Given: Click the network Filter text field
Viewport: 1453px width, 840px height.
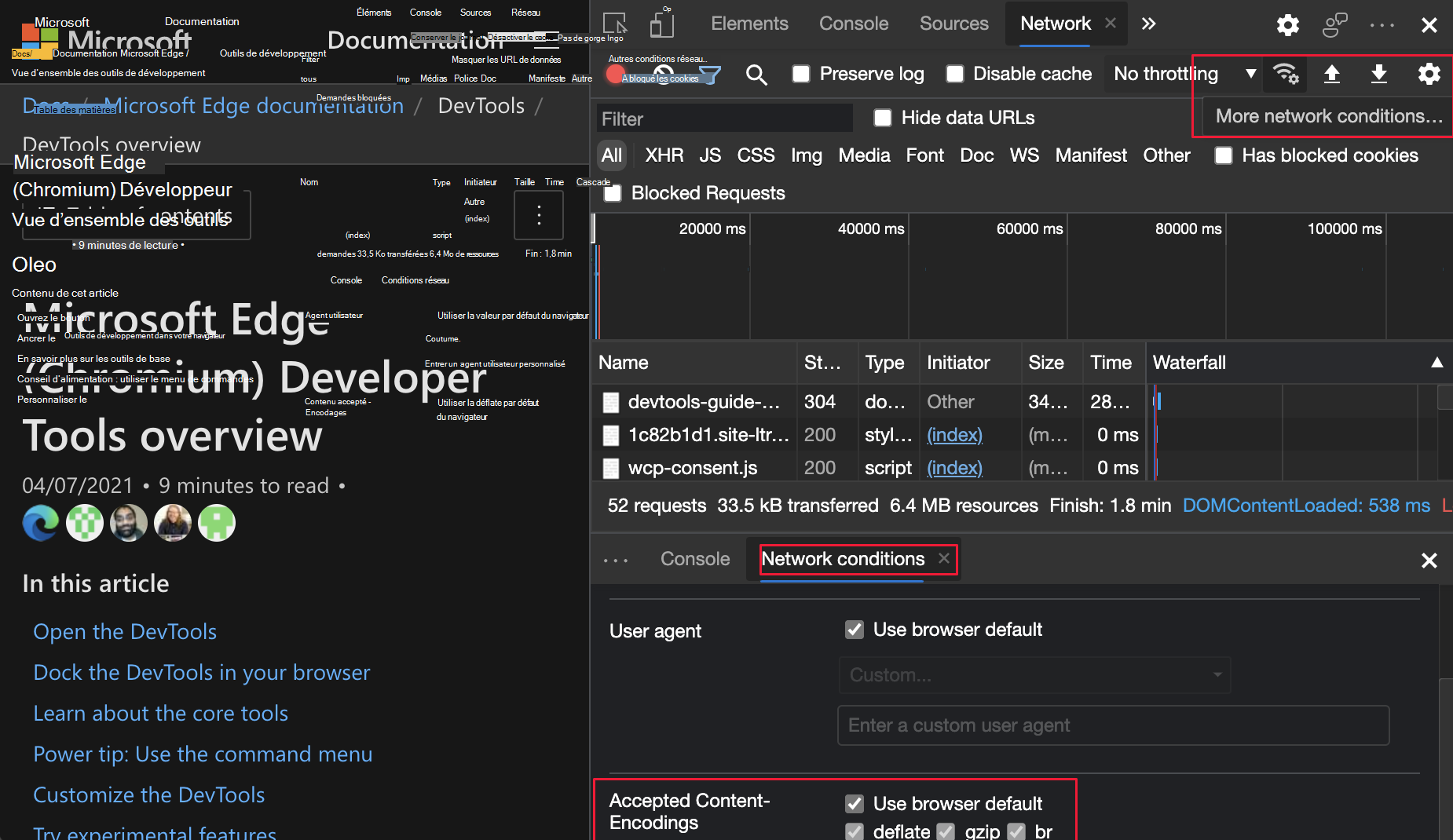Looking at the screenshot, I should [724, 119].
